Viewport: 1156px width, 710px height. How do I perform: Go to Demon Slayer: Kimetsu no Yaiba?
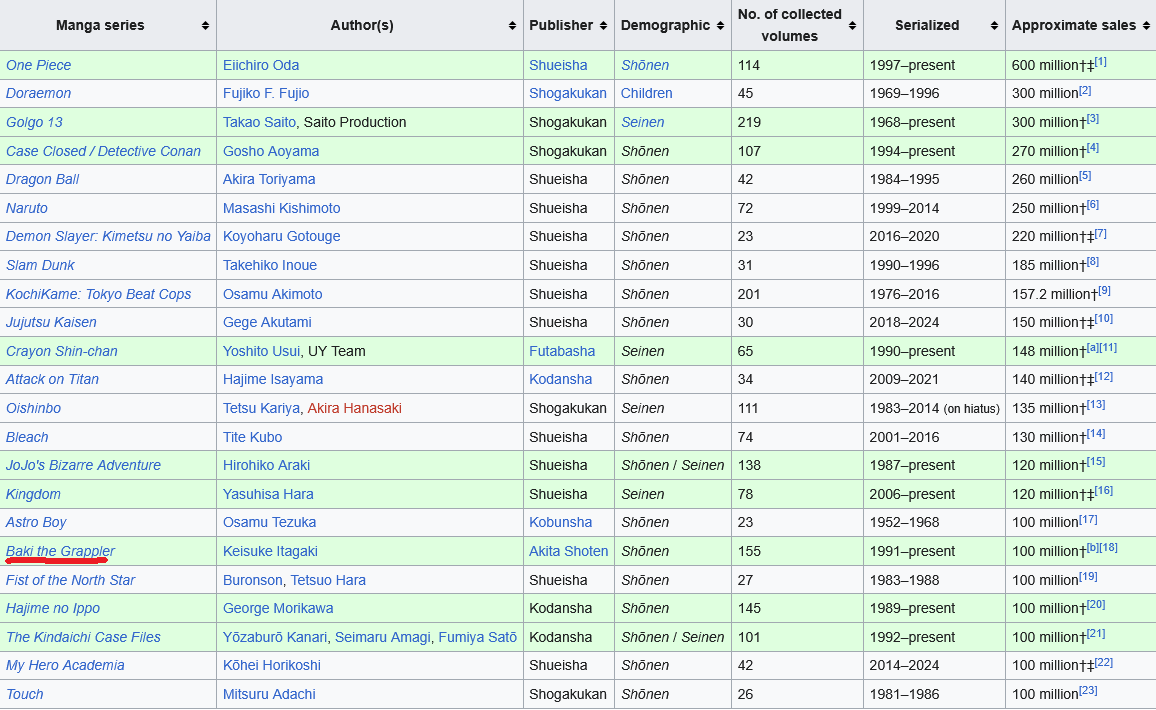108,236
